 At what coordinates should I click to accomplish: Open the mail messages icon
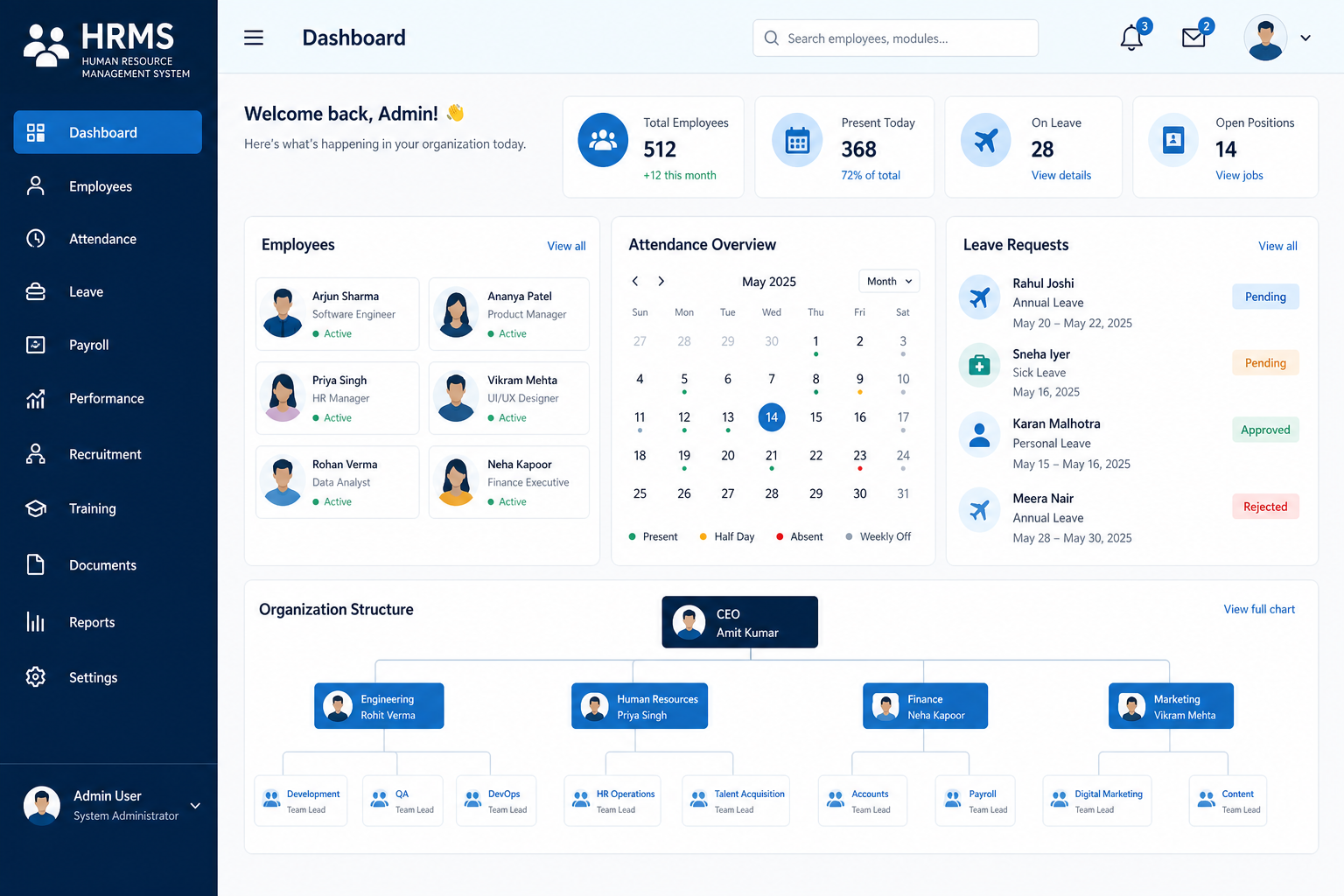click(1193, 38)
